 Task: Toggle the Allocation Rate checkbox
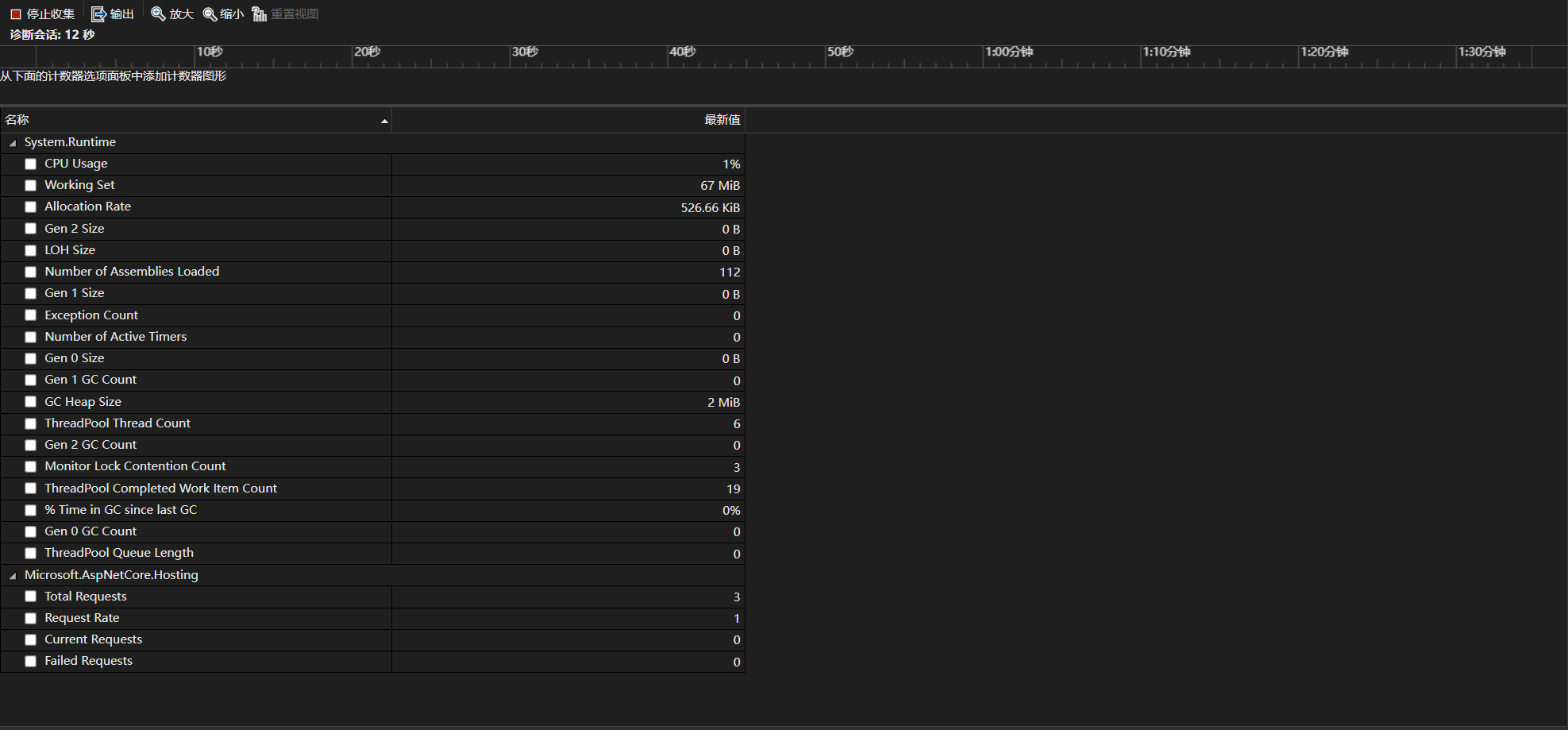31,207
